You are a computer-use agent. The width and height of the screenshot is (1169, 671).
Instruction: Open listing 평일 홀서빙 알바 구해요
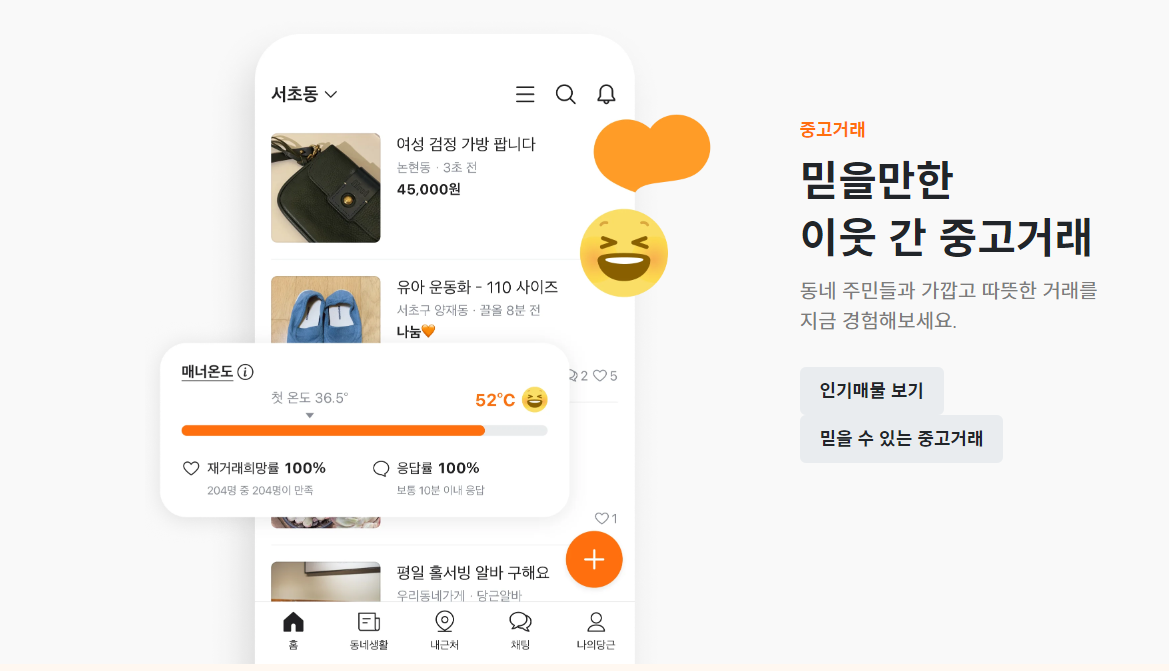tap(473, 573)
